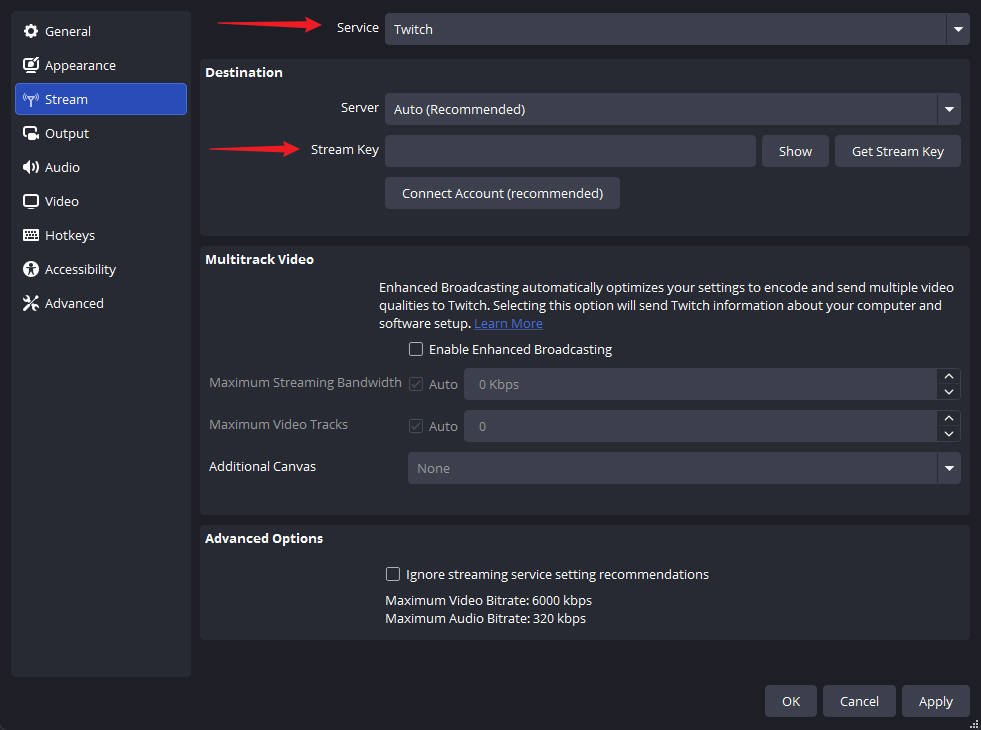Click the Video monitor icon
981x730 pixels.
click(x=31, y=201)
